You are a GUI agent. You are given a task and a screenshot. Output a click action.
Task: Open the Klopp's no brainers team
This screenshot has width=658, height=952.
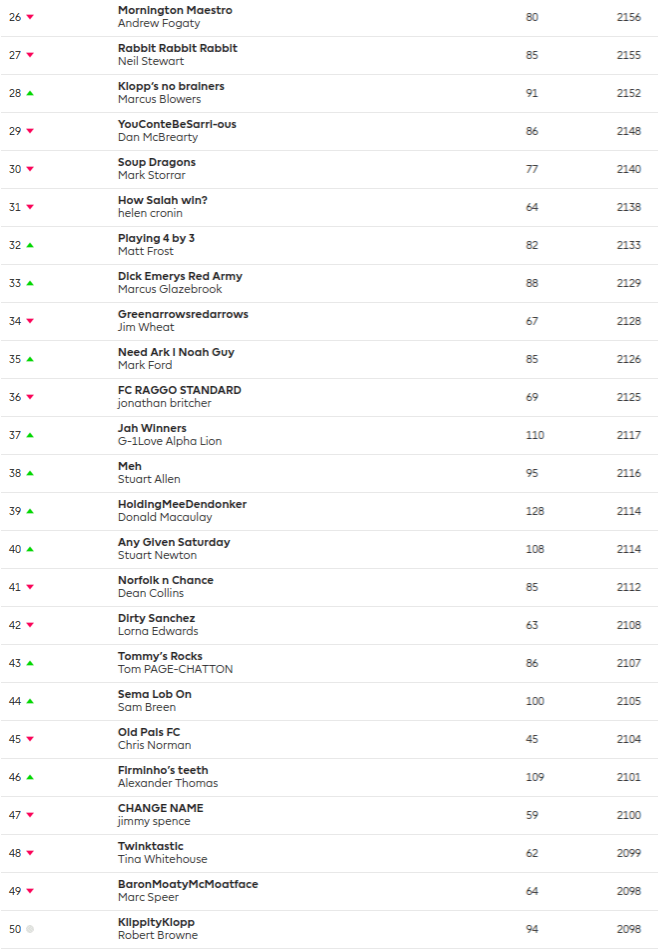[x=171, y=86]
